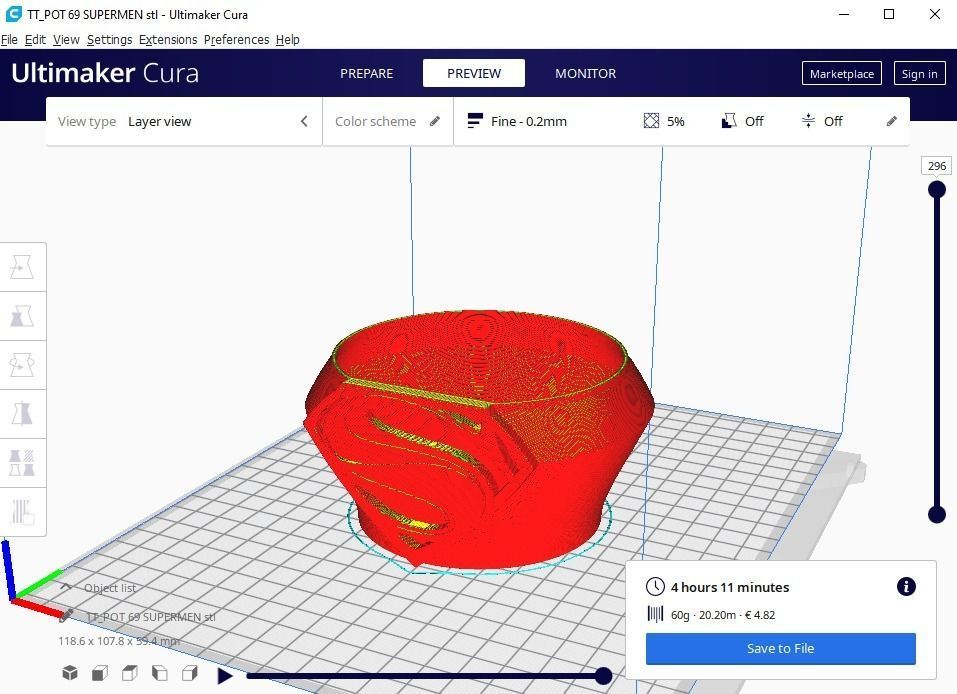957x694 pixels.
Task: Click the simulation path slider handle
Action: coord(603,676)
